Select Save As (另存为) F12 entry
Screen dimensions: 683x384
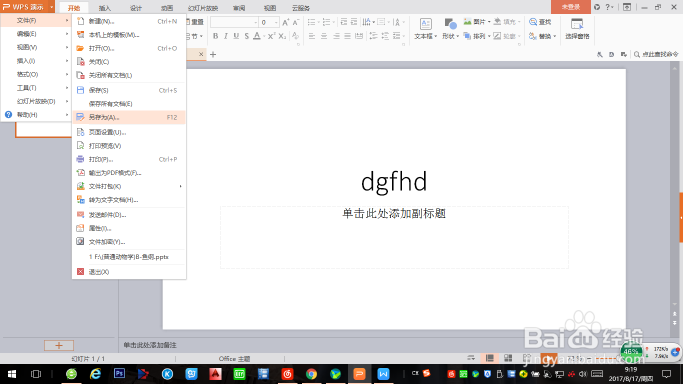point(129,117)
